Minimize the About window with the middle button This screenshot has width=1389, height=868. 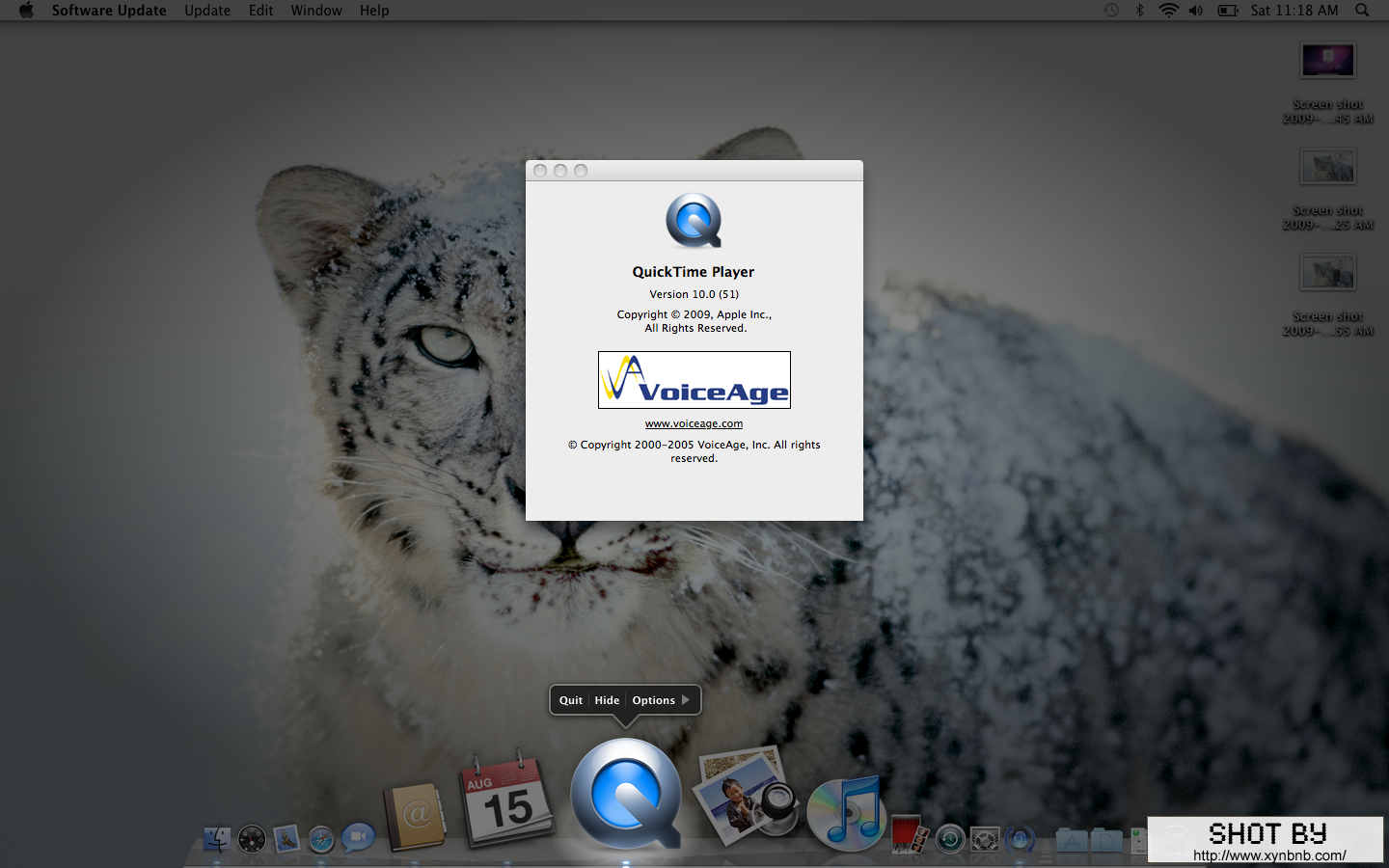(x=560, y=171)
